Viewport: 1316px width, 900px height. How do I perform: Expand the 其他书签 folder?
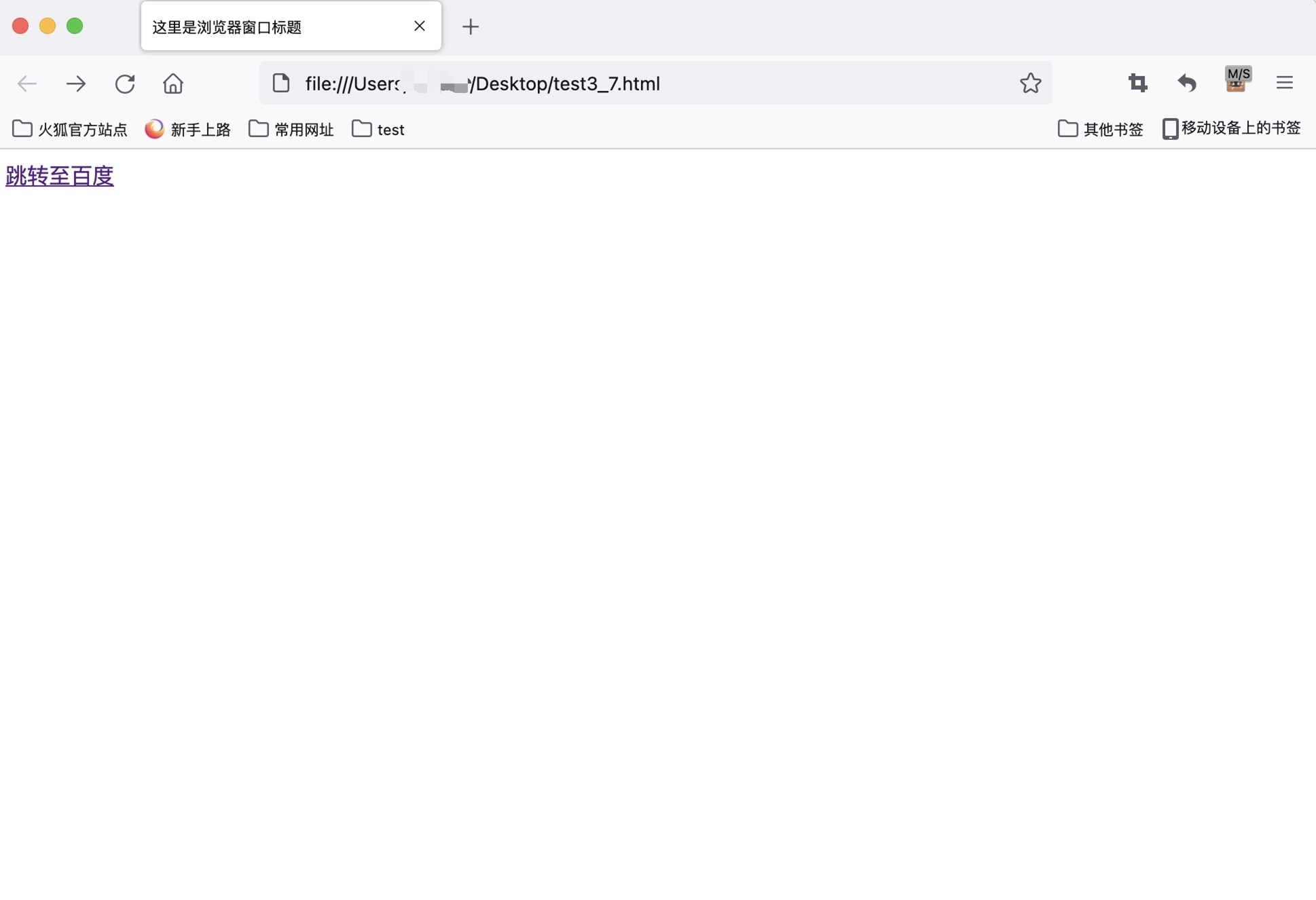(1101, 129)
